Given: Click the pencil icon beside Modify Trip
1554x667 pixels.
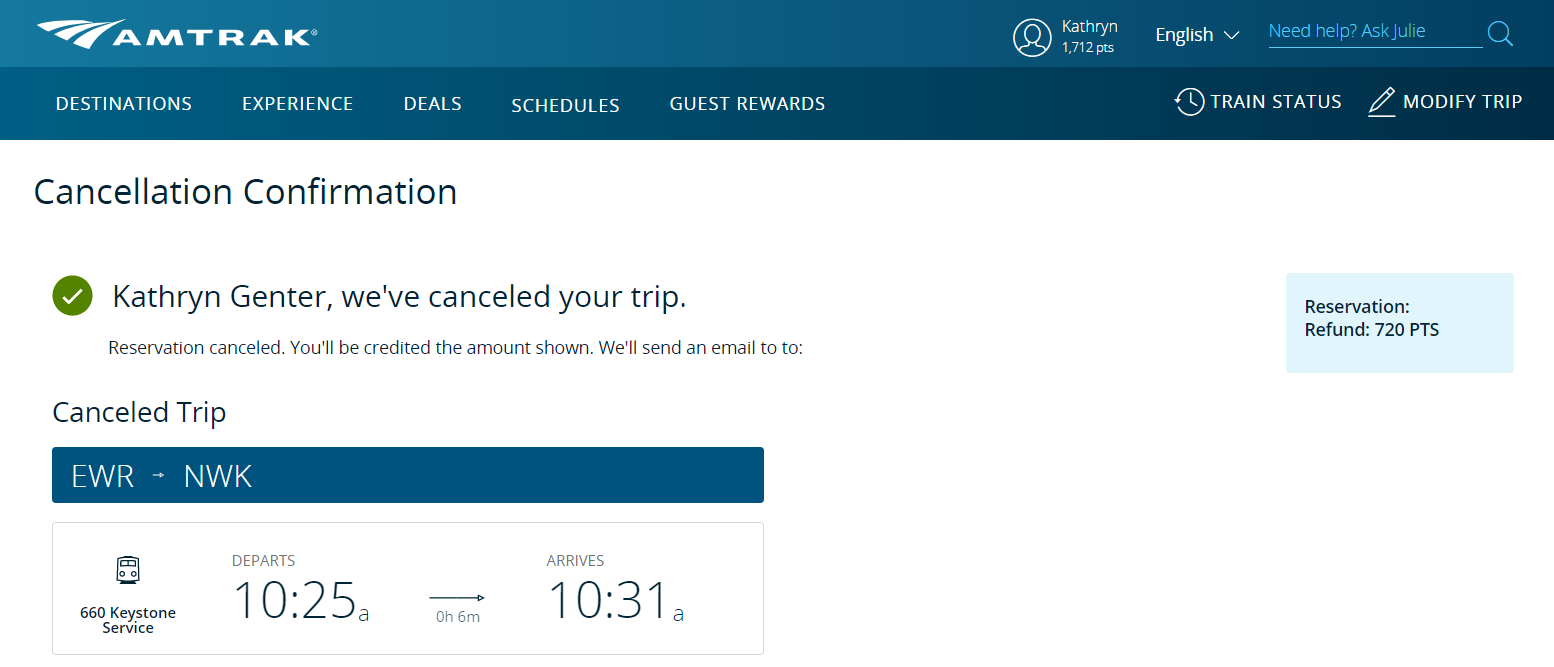Looking at the screenshot, I should point(1382,101).
